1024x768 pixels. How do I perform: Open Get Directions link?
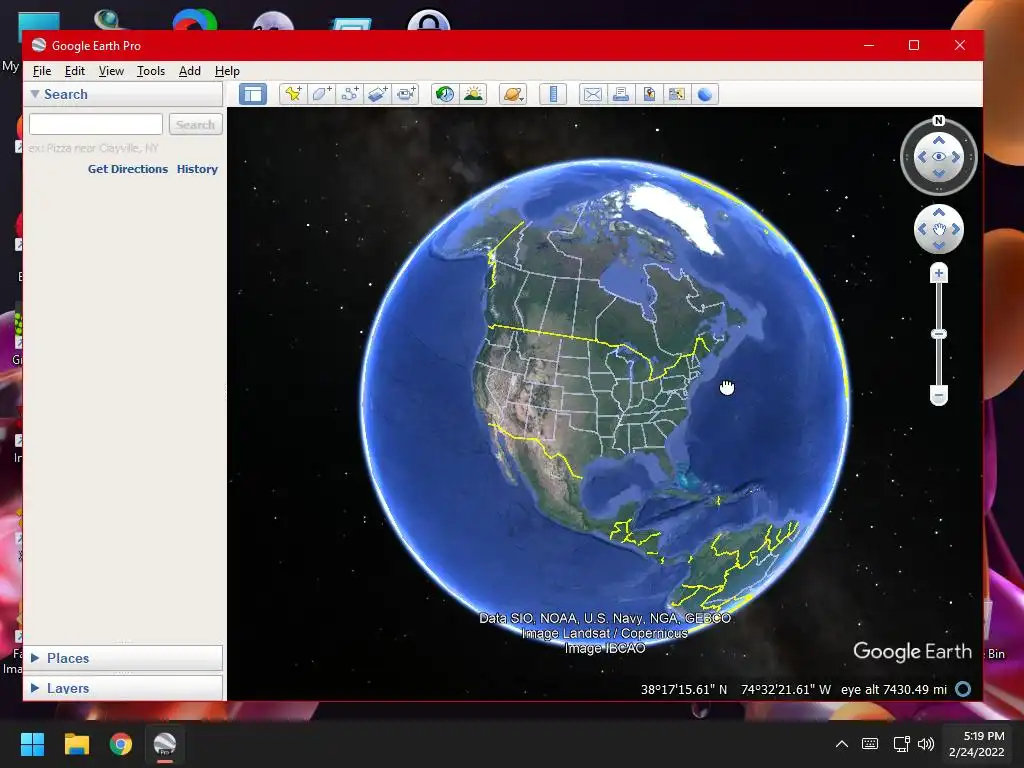point(127,168)
